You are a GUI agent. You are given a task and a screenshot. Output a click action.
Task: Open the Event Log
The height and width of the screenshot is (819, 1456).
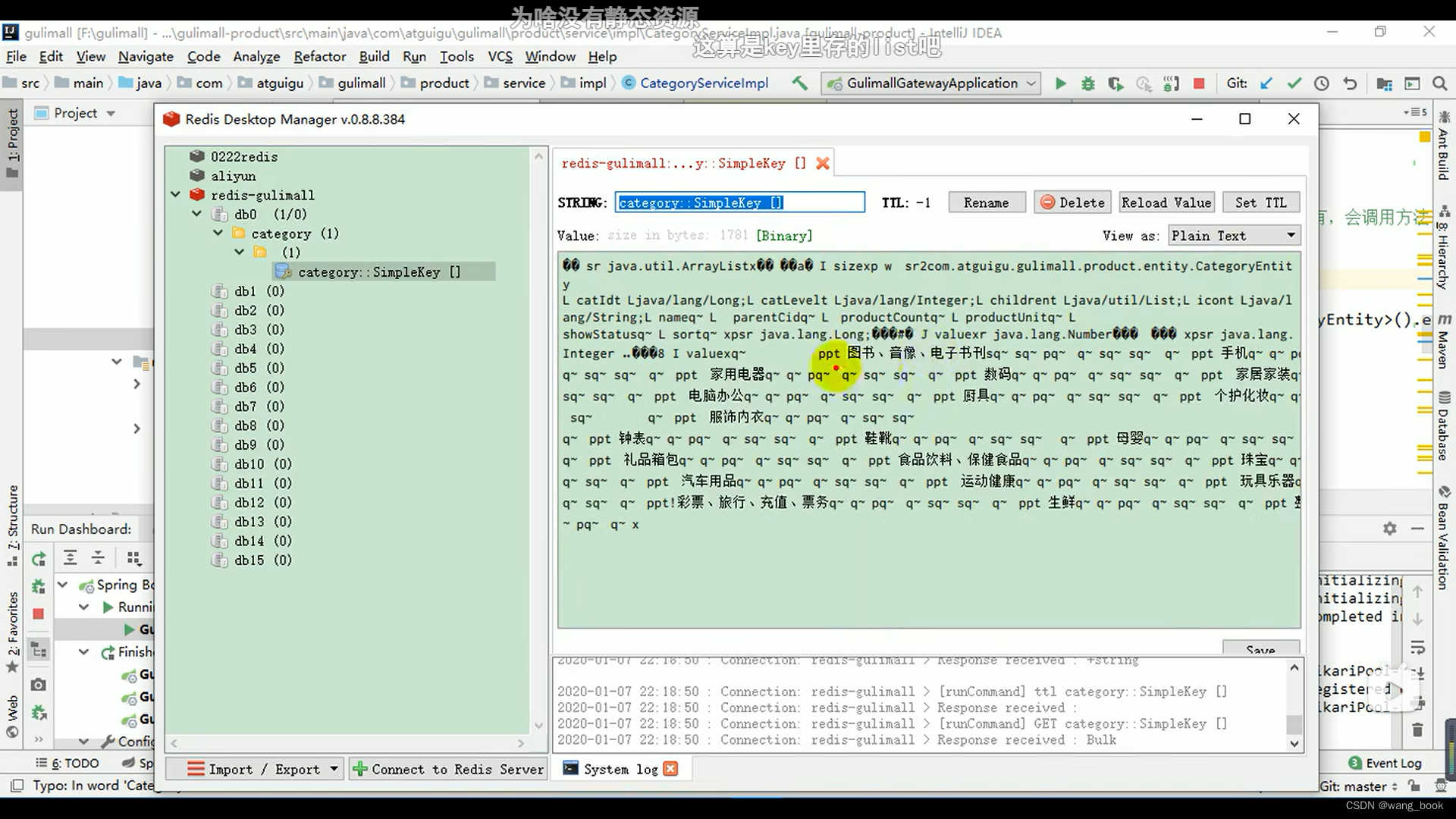coord(1385,763)
